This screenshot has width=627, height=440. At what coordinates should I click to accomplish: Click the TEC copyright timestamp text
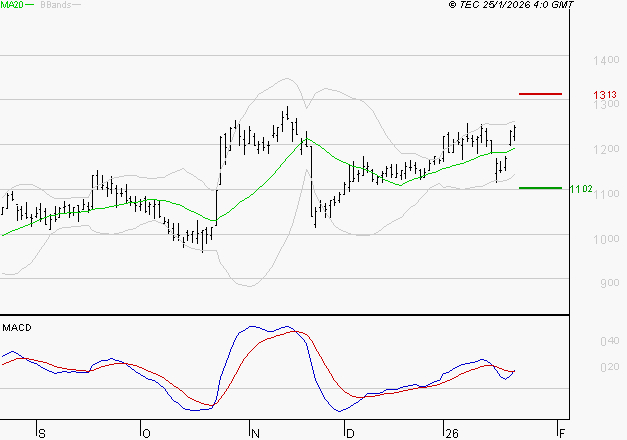pos(511,4)
